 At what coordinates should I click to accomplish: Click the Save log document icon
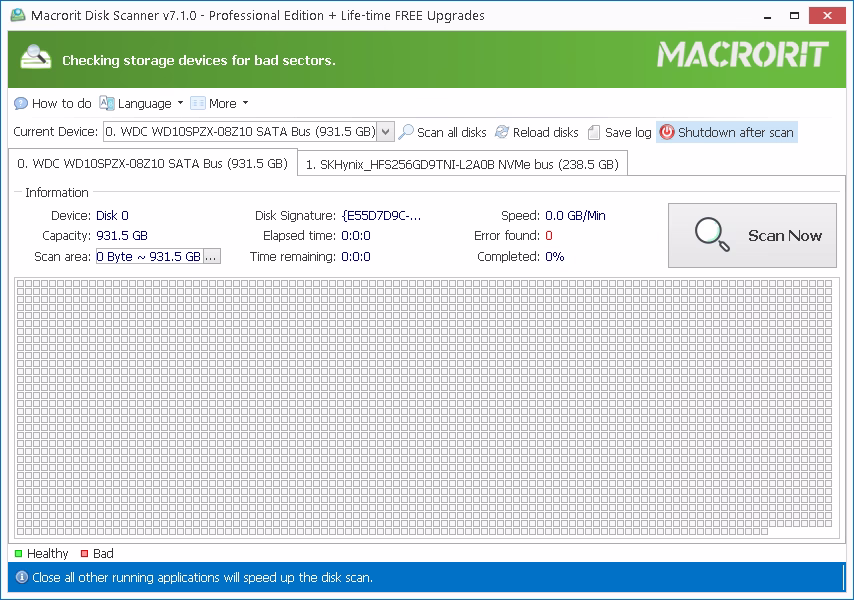(x=594, y=132)
